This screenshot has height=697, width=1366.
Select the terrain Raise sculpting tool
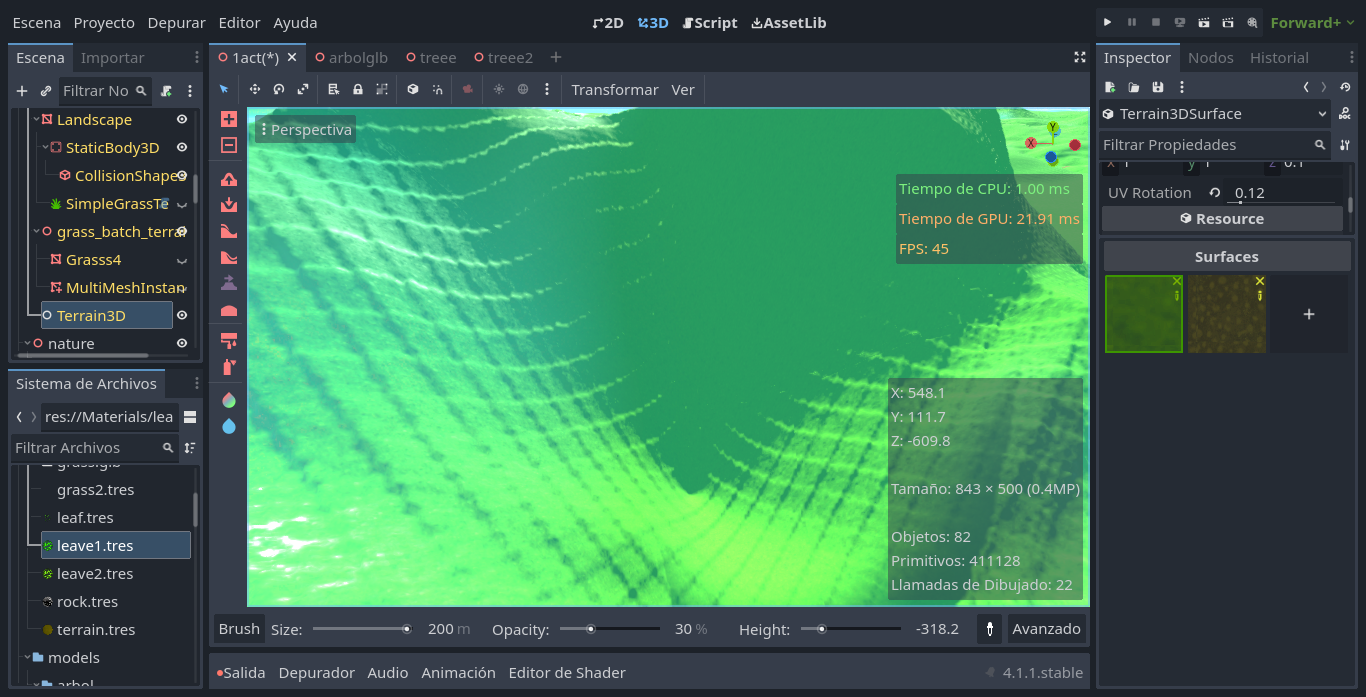(x=227, y=179)
